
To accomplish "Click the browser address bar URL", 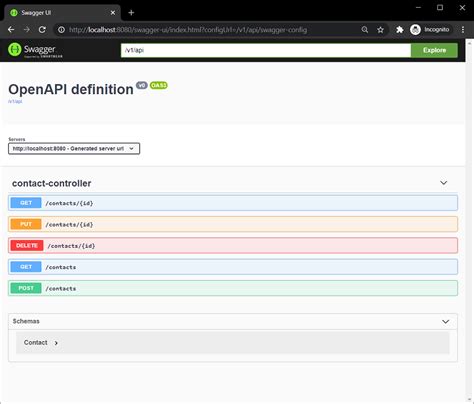I will (x=188, y=30).
